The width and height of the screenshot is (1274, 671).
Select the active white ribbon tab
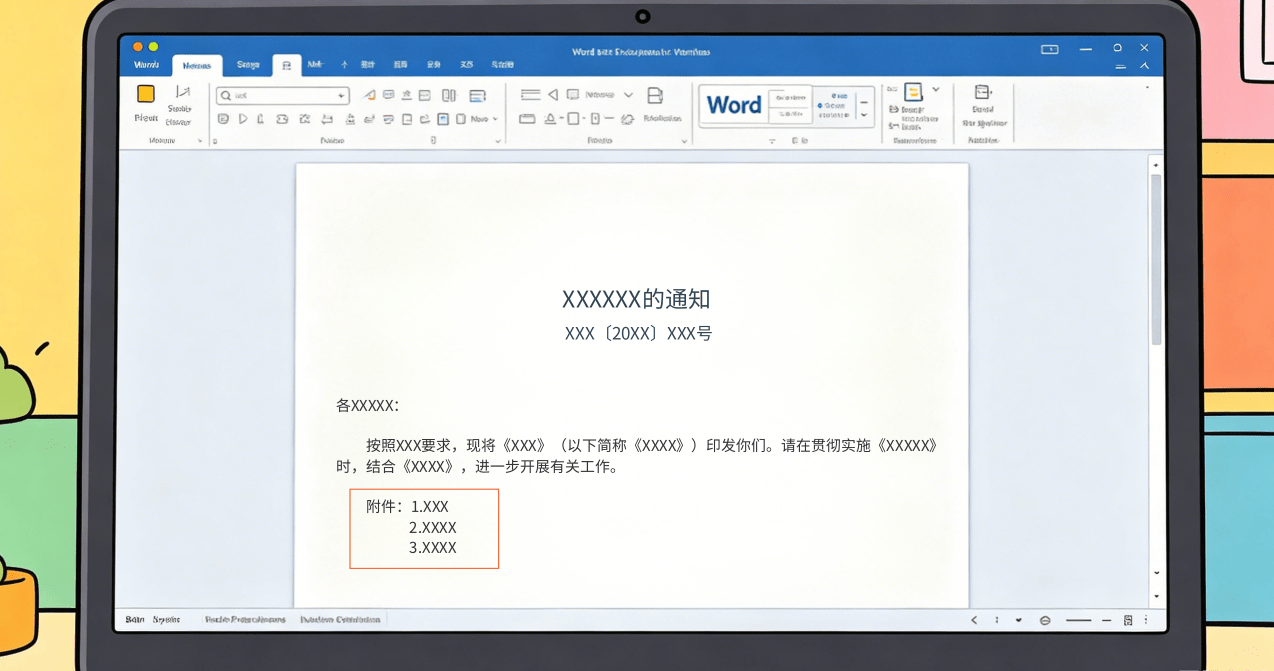(197, 66)
